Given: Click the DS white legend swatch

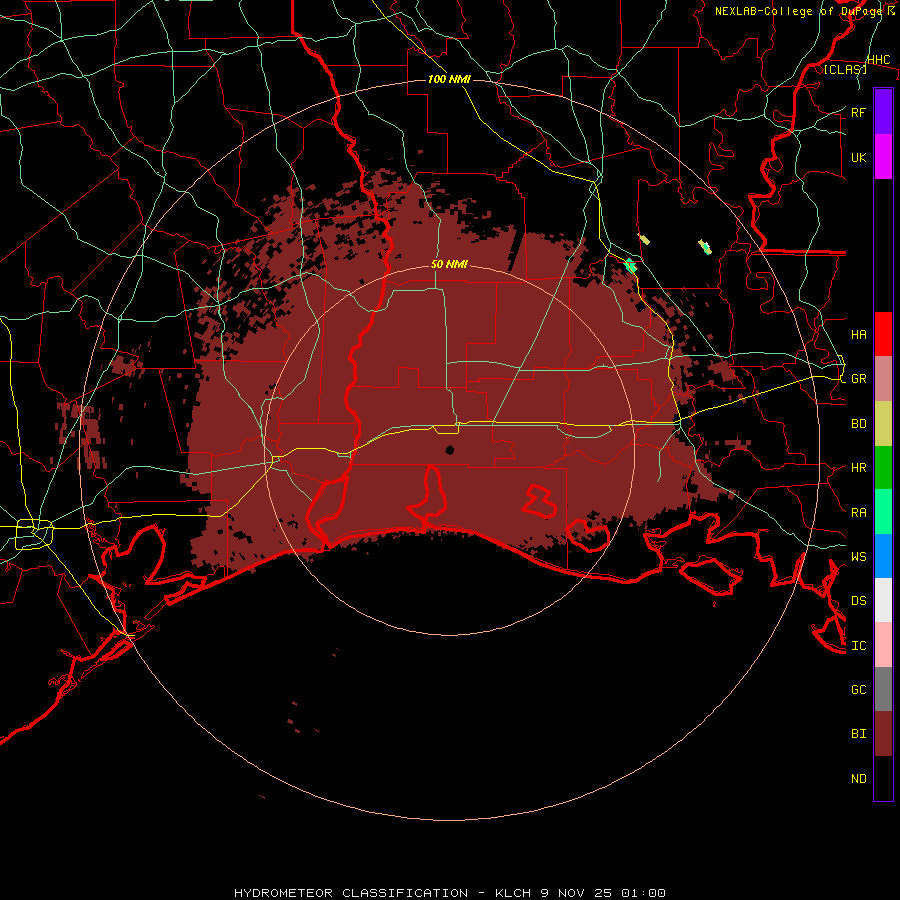Looking at the screenshot, I should (x=883, y=600).
